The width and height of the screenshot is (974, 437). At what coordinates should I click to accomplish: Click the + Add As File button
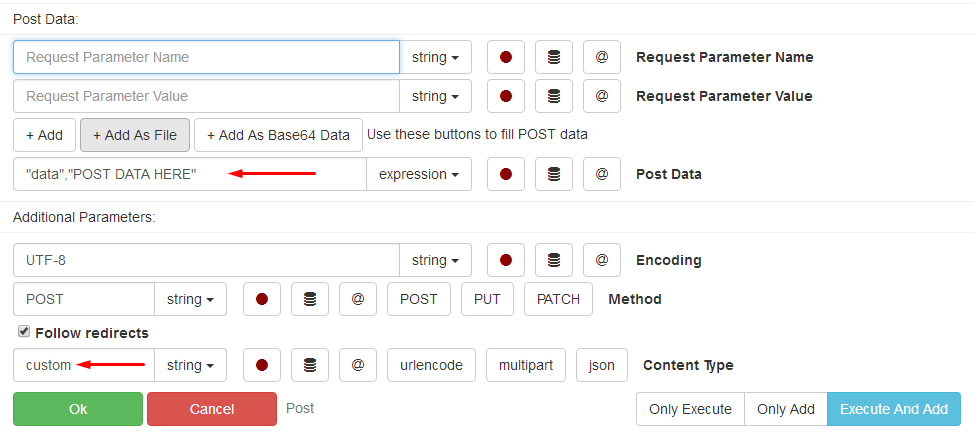tap(135, 135)
